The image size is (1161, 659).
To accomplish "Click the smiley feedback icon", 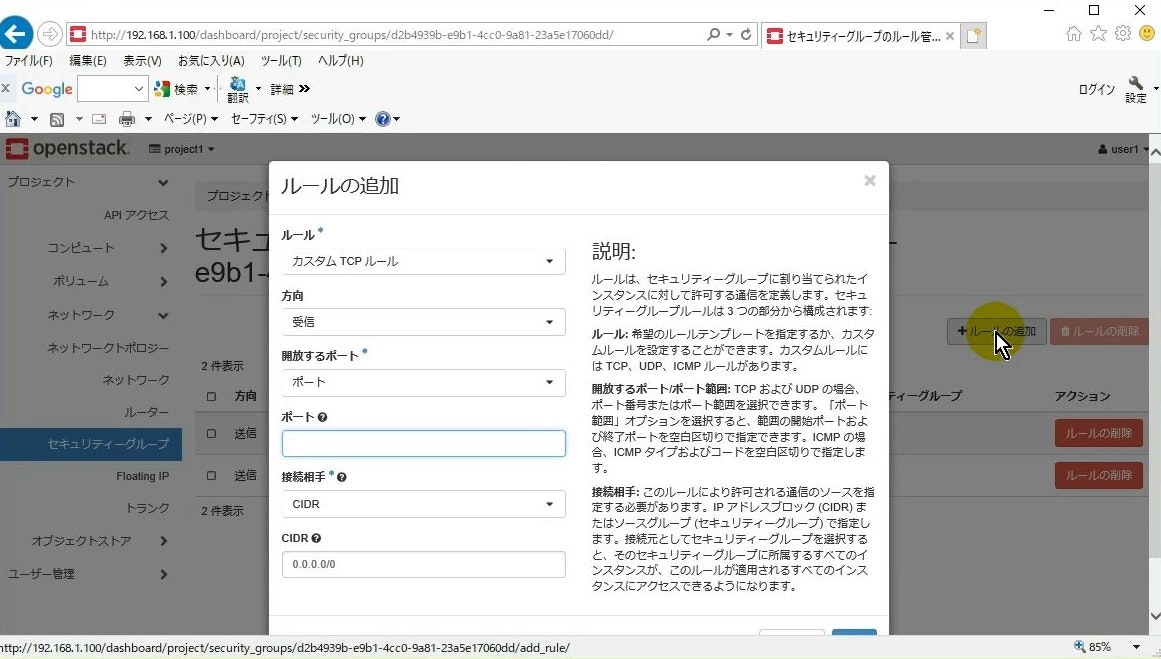I will [1147, 33].
